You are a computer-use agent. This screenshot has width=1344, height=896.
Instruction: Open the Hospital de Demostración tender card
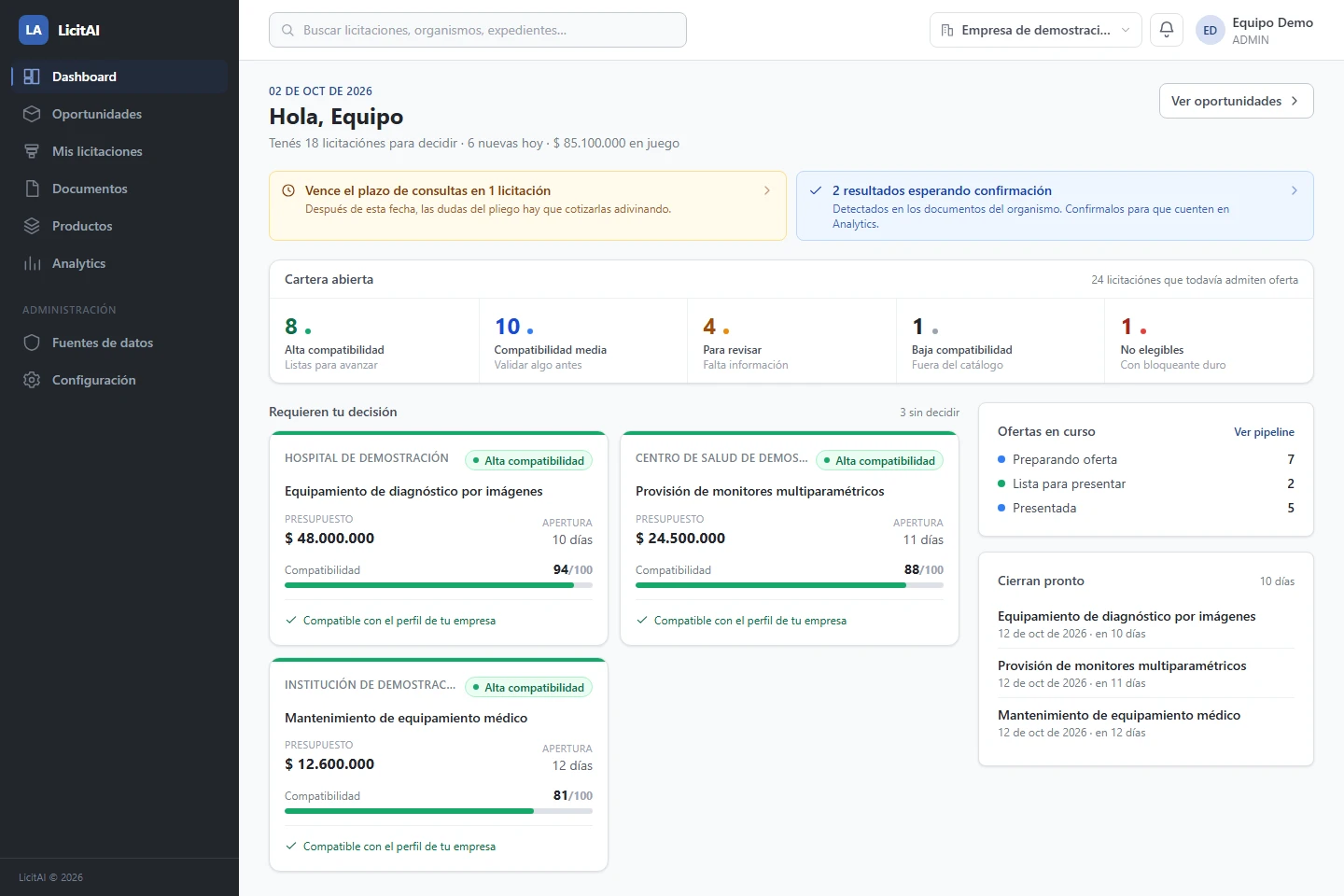click(x=439, y=539)
